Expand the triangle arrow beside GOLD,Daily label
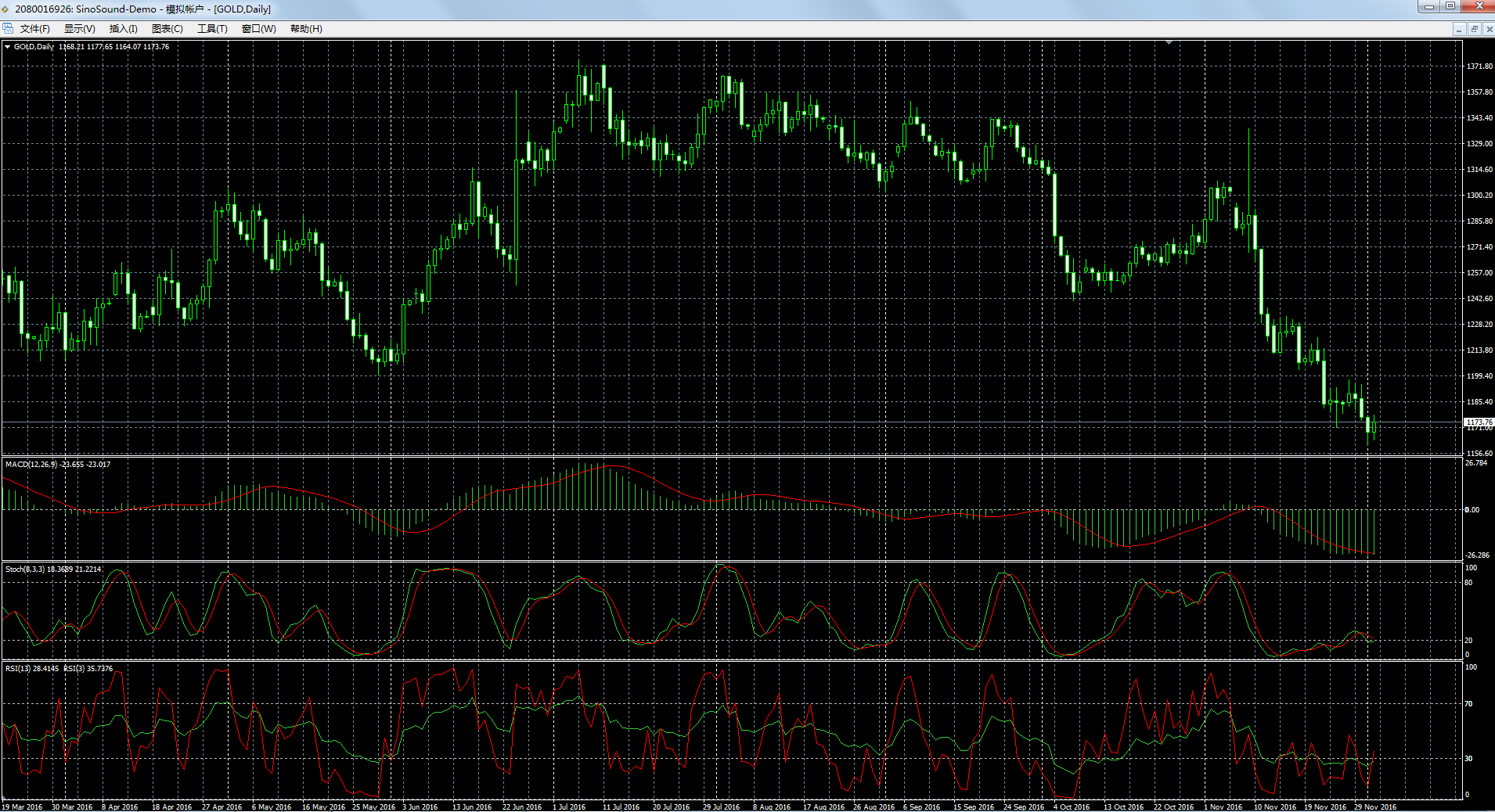Screen dimensions: 1495x812 pyautogui.click(x=8, y=47)
